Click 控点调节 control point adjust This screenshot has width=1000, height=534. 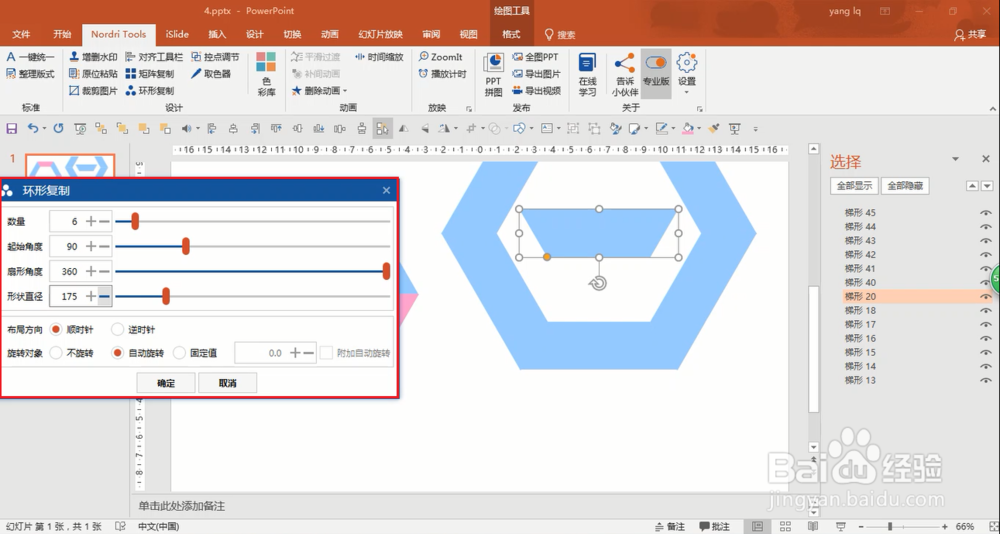215,57
